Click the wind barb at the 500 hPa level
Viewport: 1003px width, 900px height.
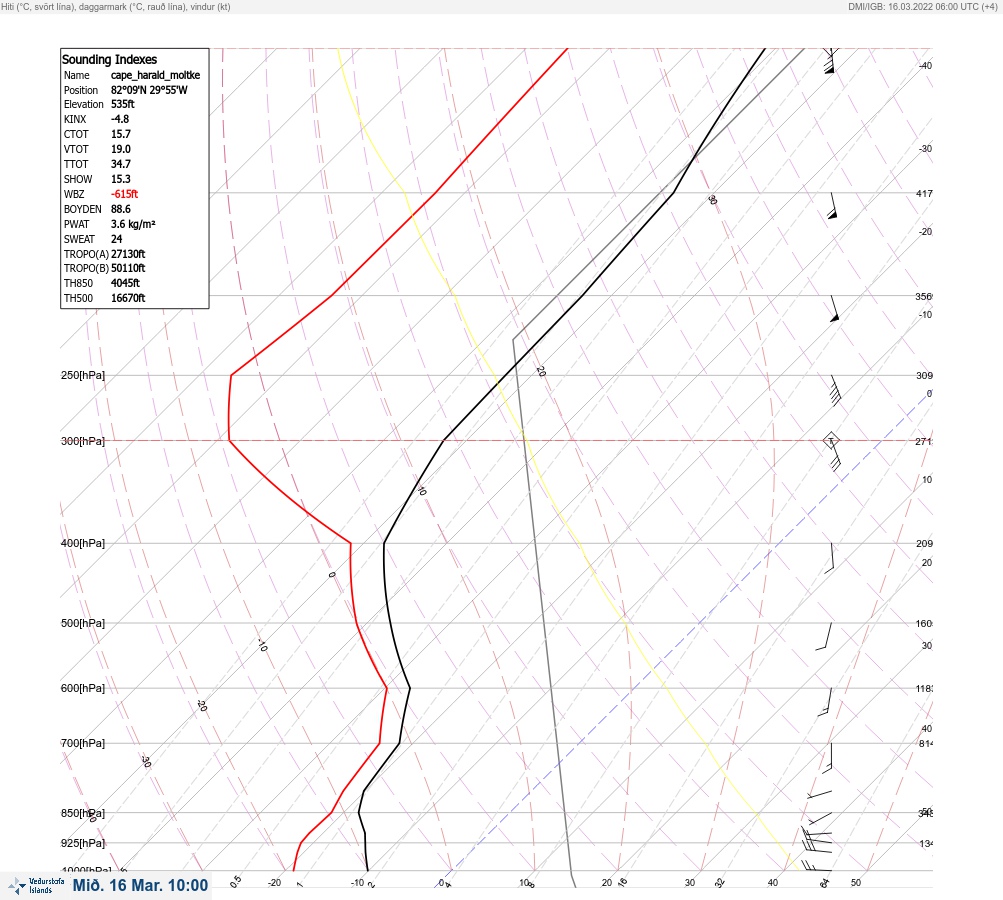click(x=825, y=636)
